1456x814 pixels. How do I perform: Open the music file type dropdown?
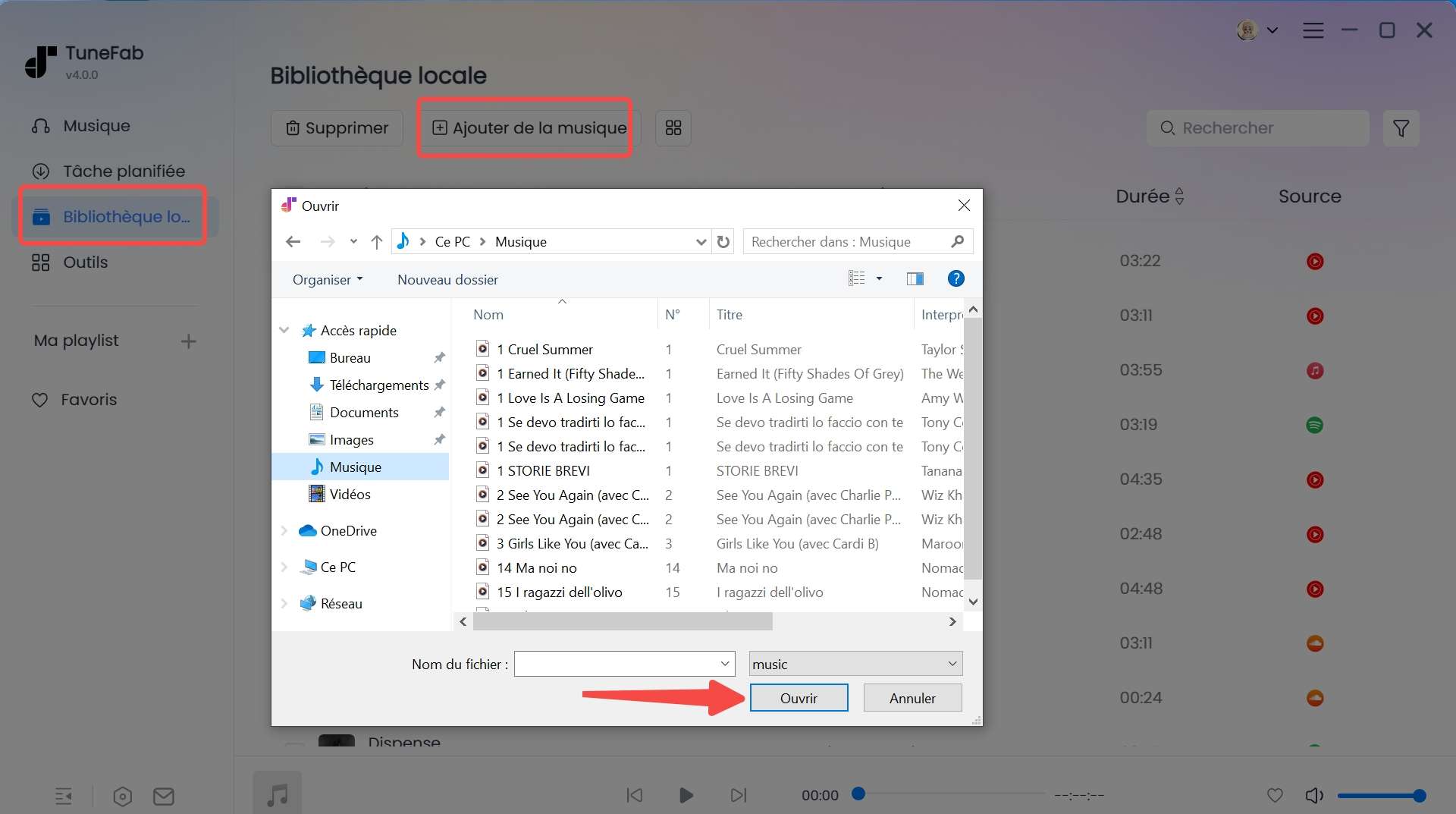[855, 664]
